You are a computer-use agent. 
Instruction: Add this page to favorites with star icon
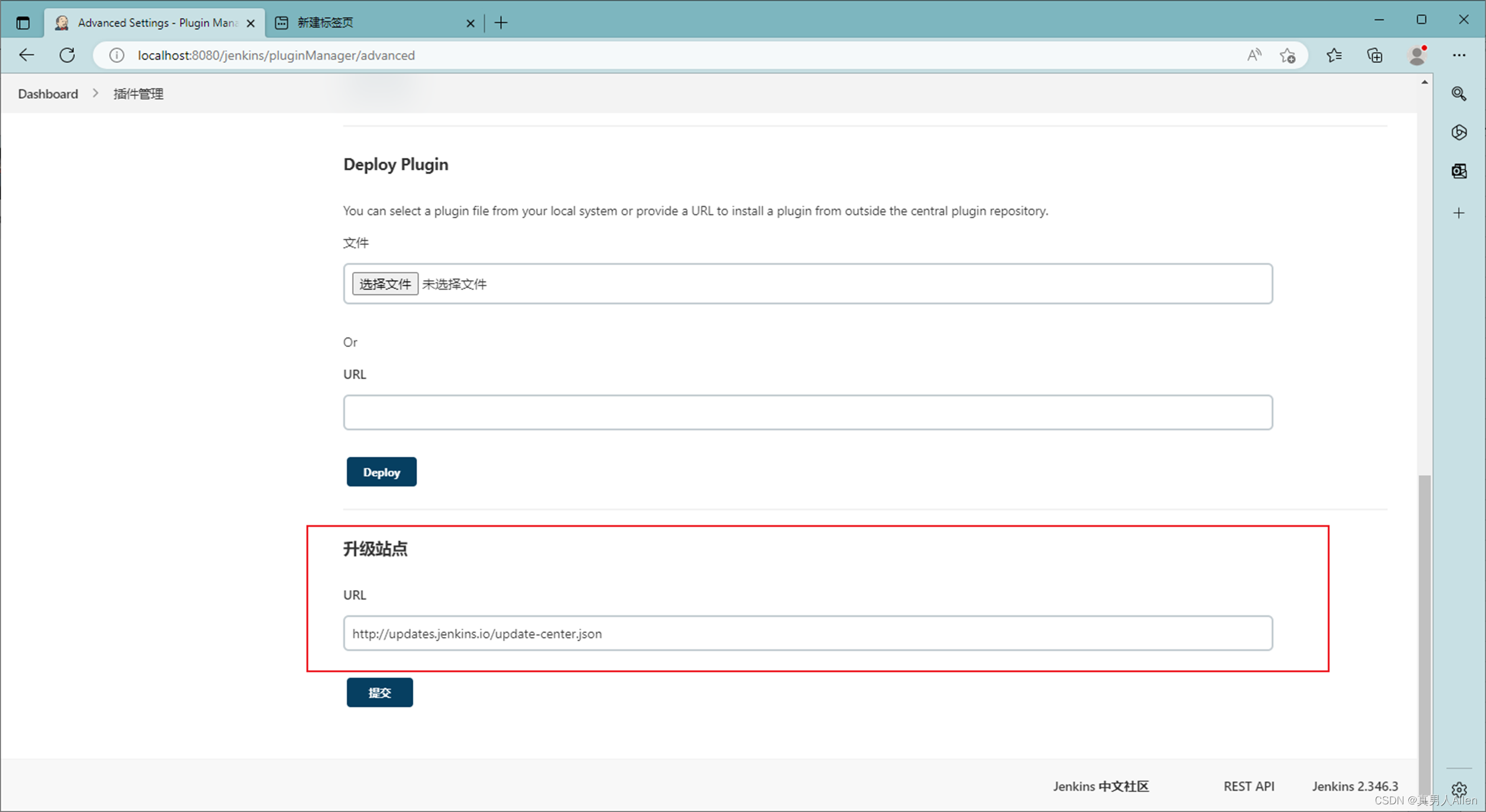(1288, 55)
